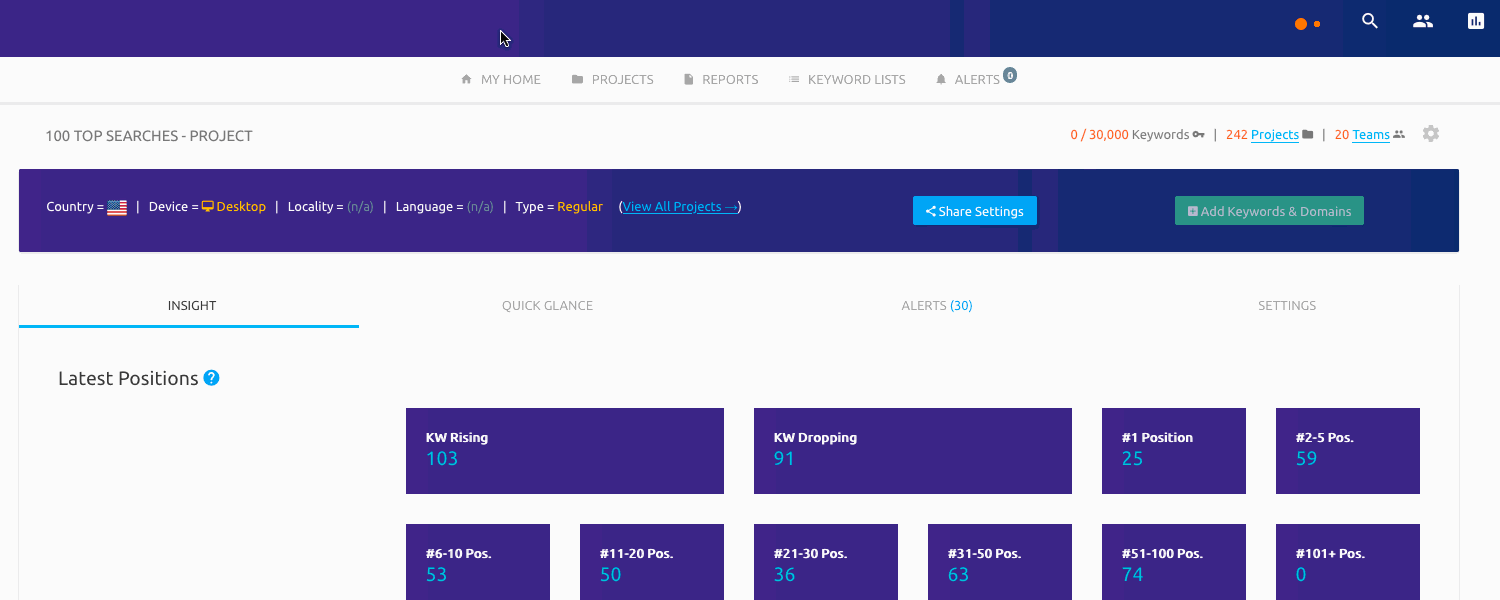Open the users icon in top bar
1500x600 pixels.
(1423, 21)
